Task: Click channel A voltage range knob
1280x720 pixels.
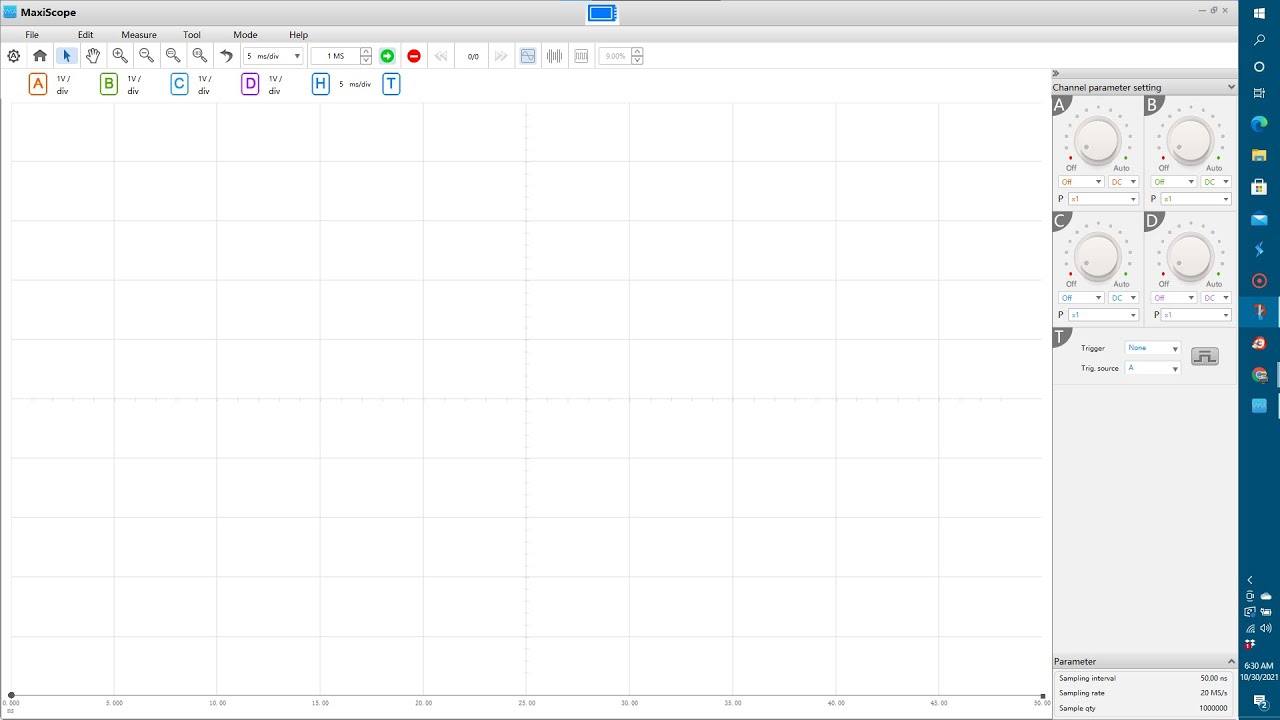Action: [1098, 140]
